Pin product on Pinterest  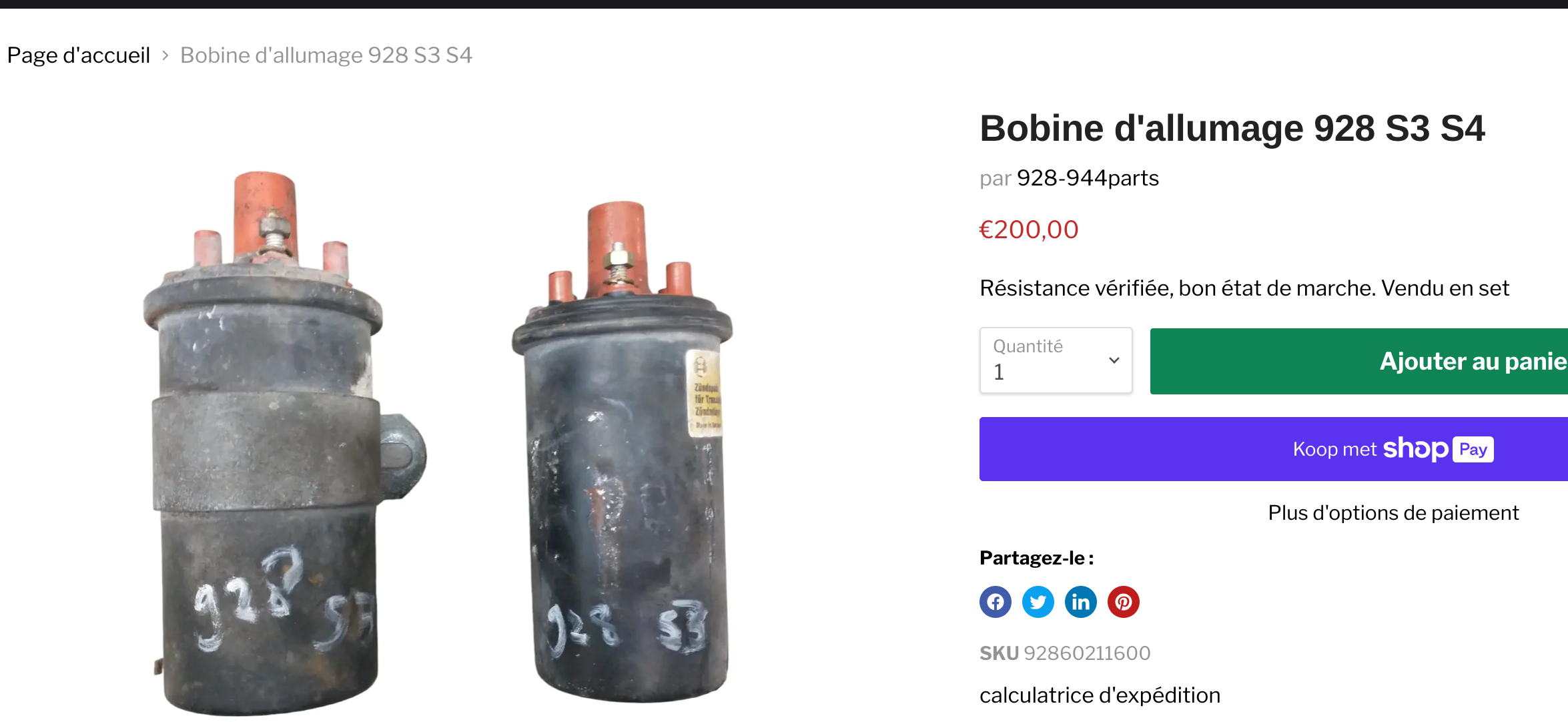[x=1123, y=602]
